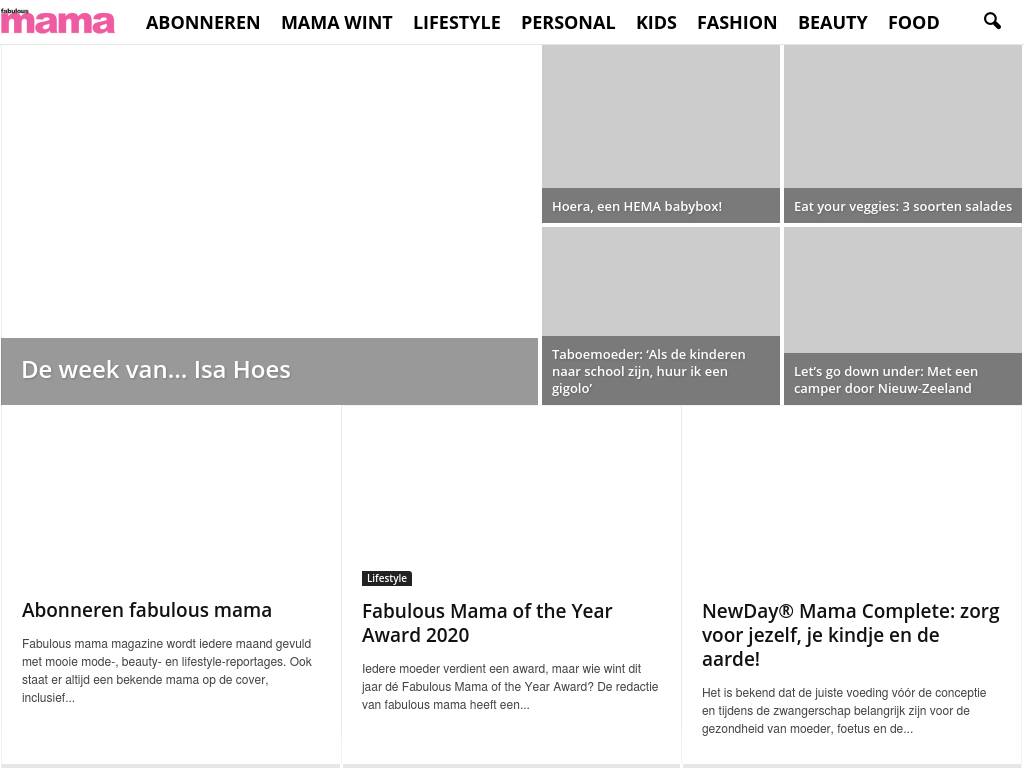Open 'Abonneren fabulous mama' headline
Image resolution: width=1024 pixels, height=768 pixels.
(147, 610)
